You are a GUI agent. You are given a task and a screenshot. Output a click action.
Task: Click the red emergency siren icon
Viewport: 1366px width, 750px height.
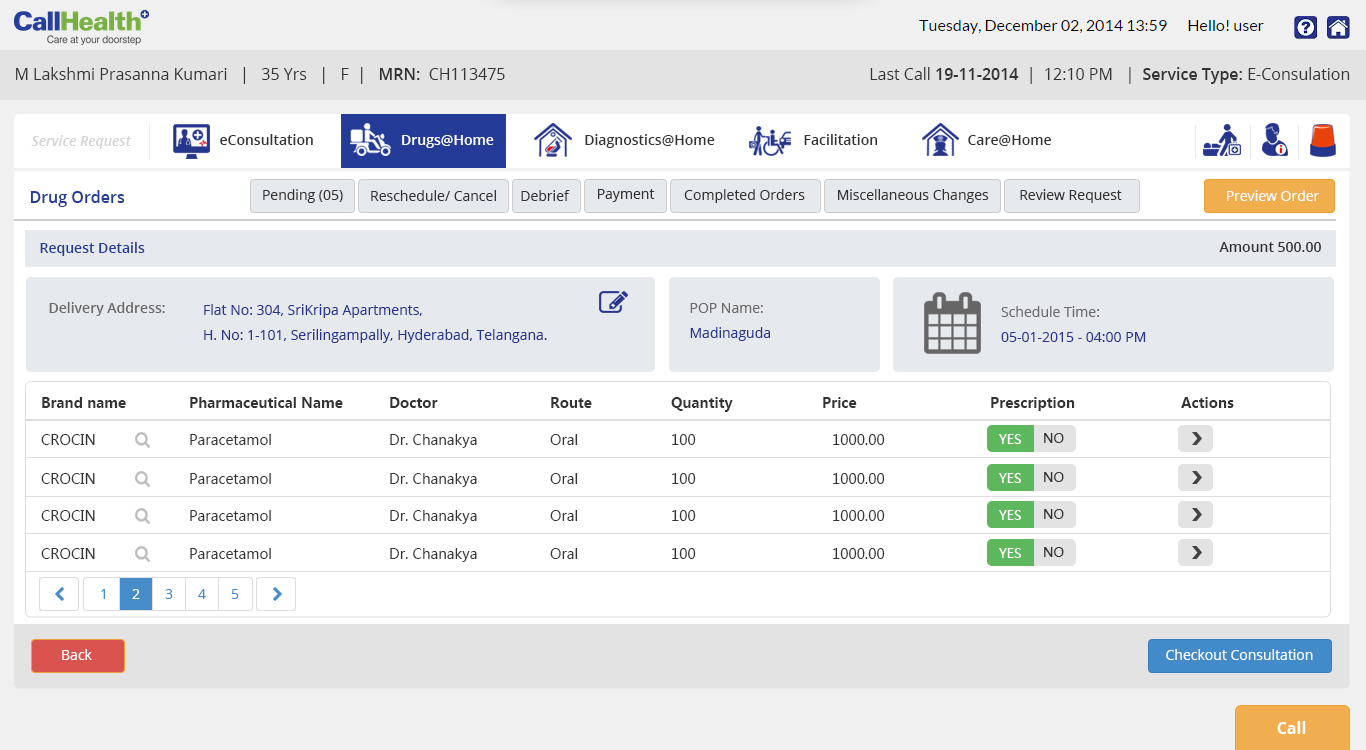coord(1323,141)
